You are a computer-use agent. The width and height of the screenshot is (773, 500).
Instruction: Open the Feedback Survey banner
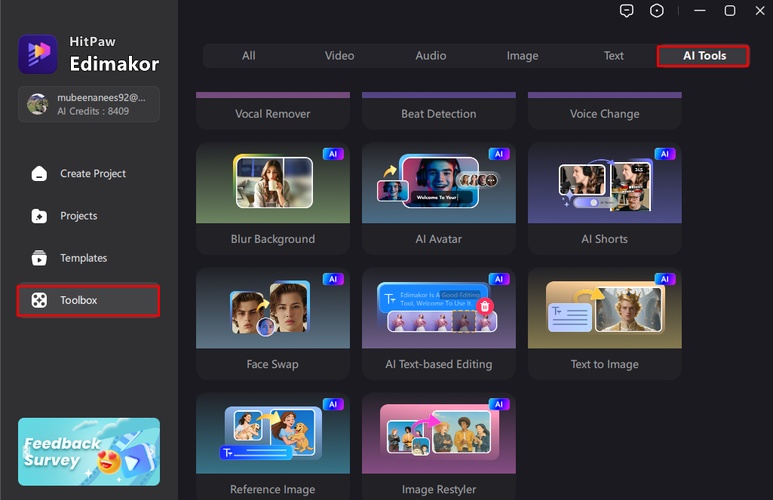89,451
